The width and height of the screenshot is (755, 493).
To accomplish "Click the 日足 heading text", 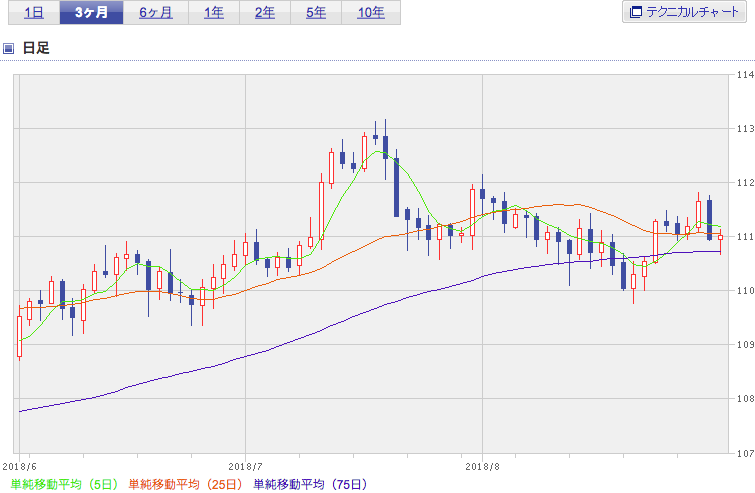I will (36, 48).
